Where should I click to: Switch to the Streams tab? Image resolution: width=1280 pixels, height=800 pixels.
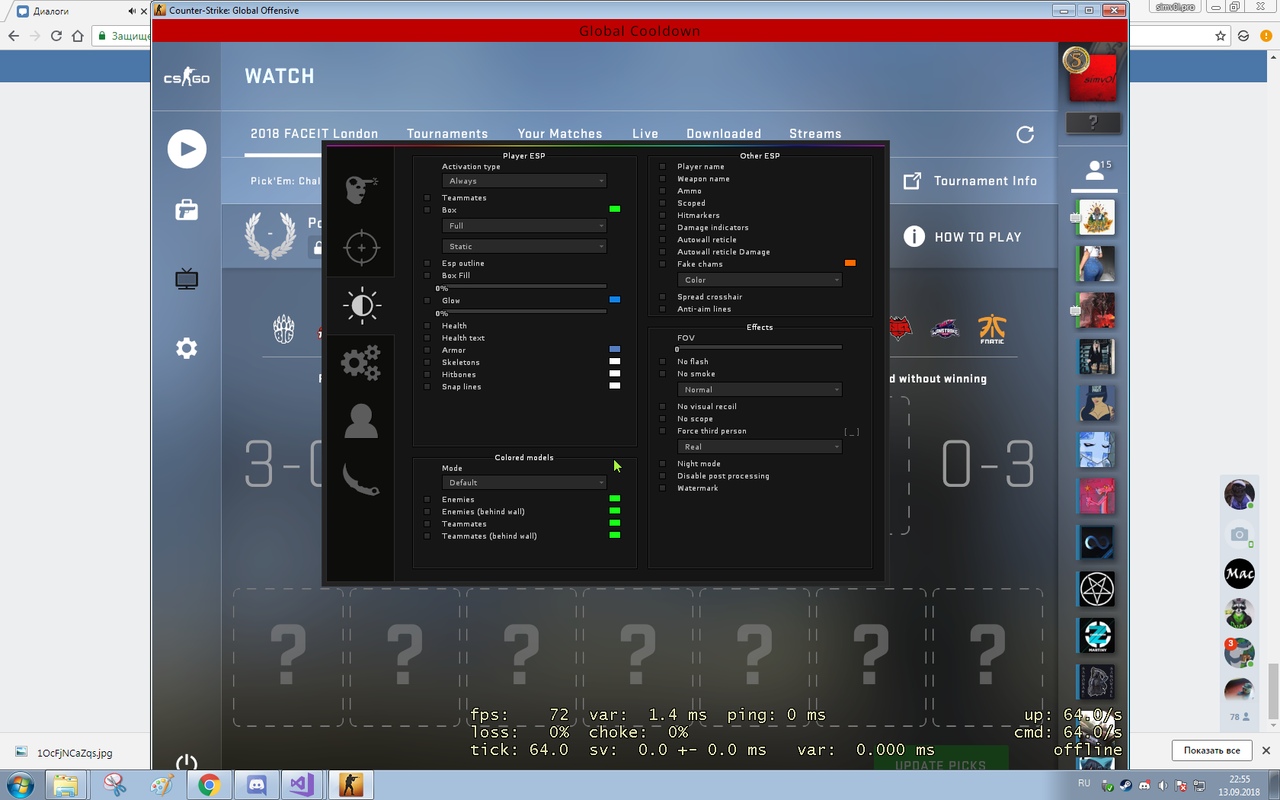(815, 134)
